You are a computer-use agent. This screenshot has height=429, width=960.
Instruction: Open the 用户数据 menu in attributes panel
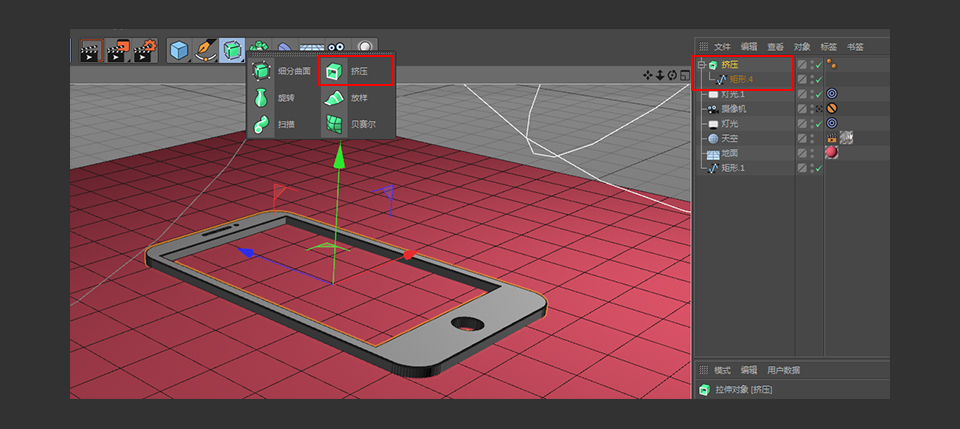tap(783, 369)
